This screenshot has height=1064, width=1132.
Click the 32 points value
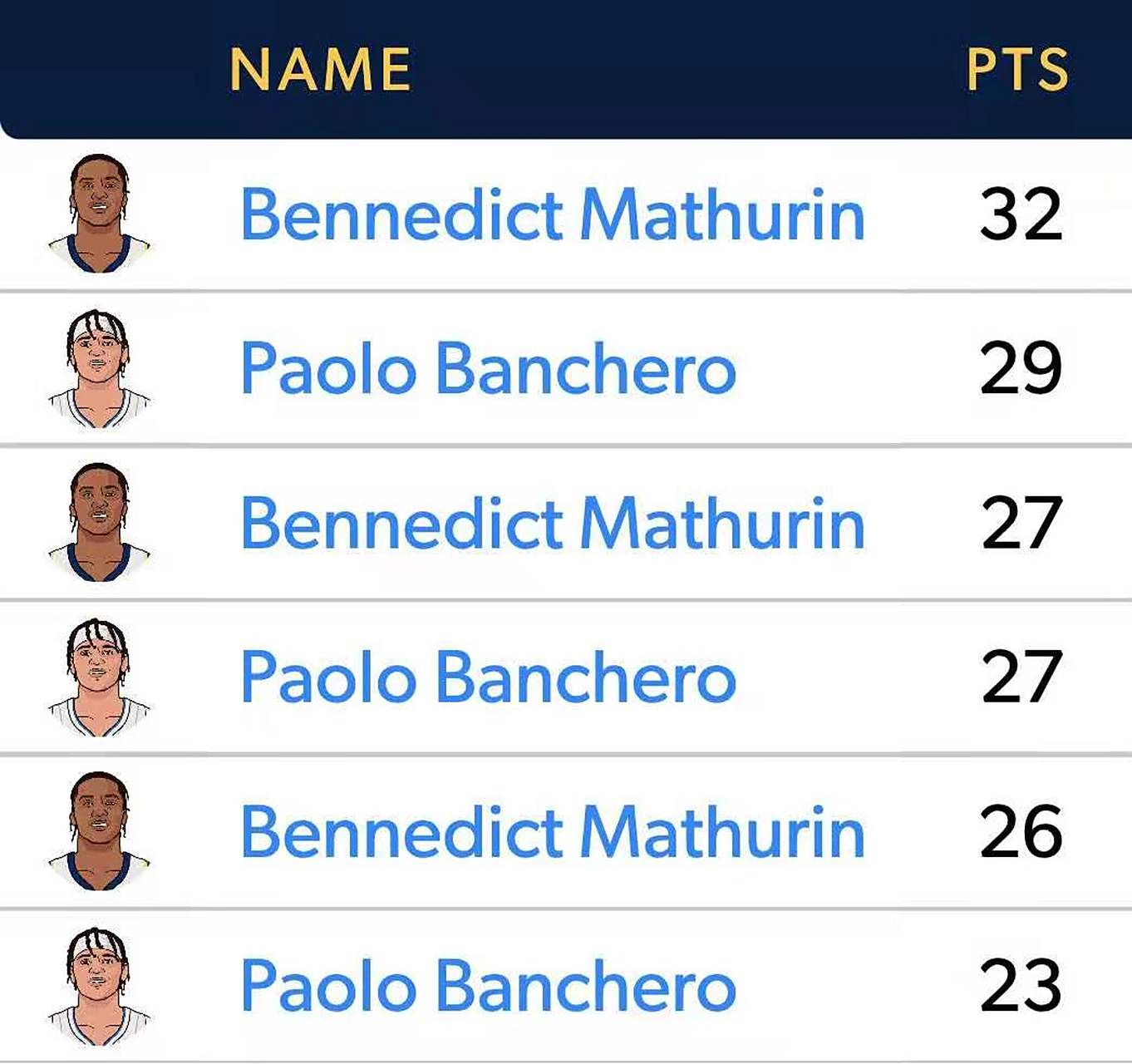1021,214
